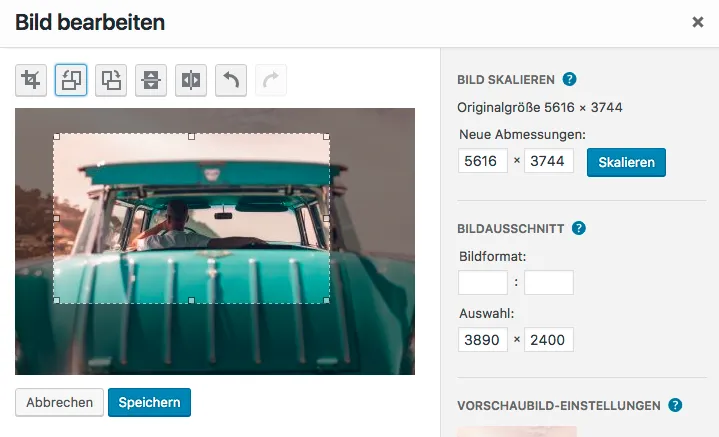This screenshot has height=437, width=719.
Task: Undo the last edit
Action: coord(231,80)
